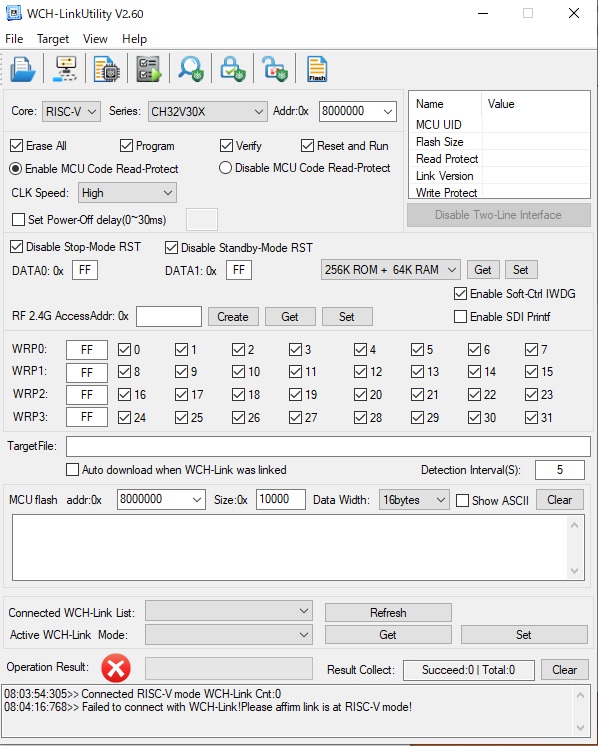Click Get for Active WCH-Link Mode

tap(388, 635)
